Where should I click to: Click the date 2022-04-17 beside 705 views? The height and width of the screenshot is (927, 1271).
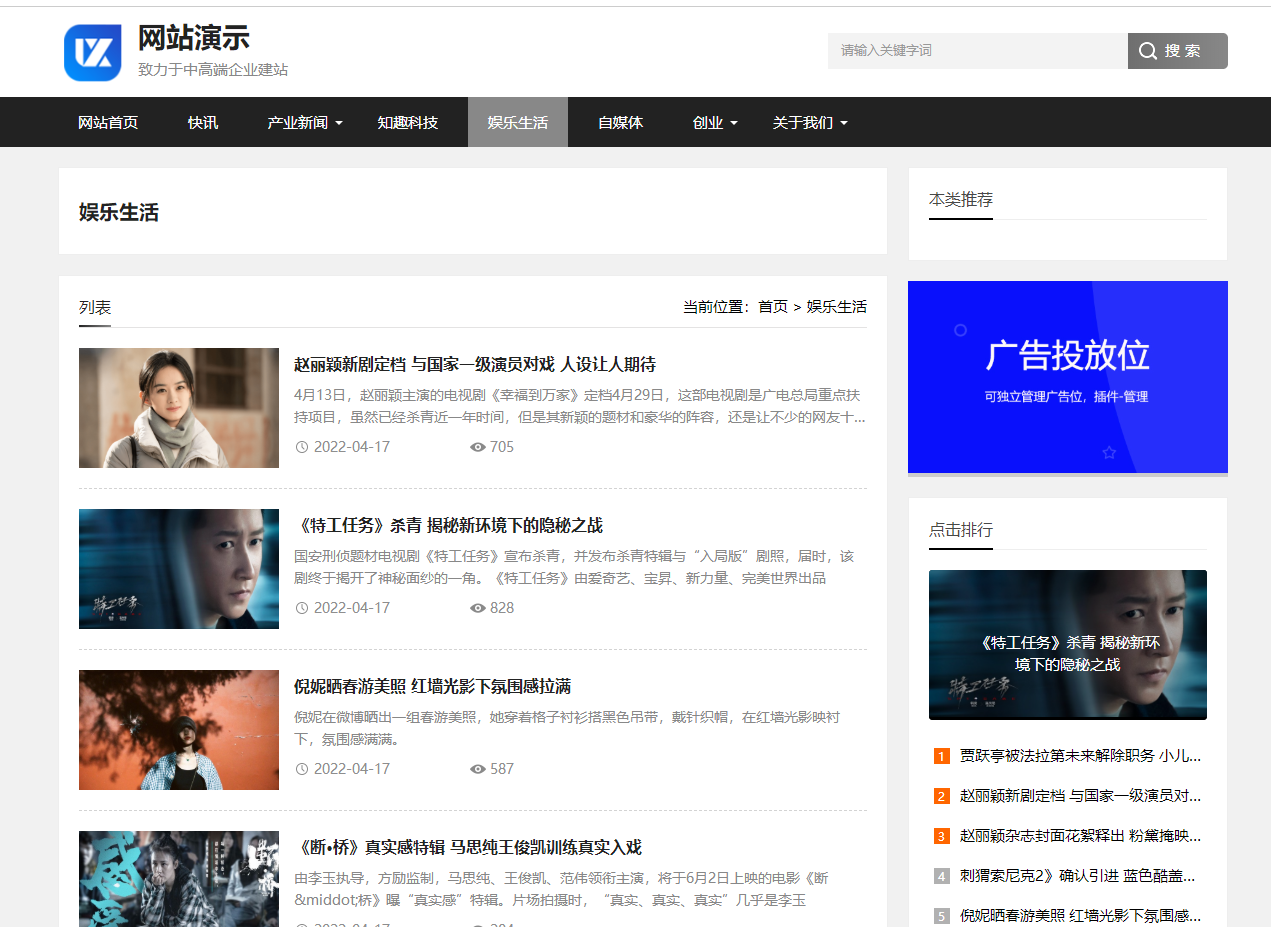click(352, 447)
